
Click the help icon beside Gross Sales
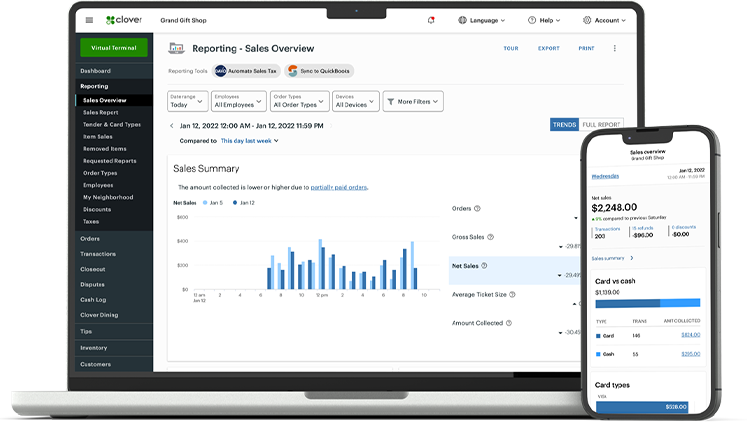pos(492,237)
